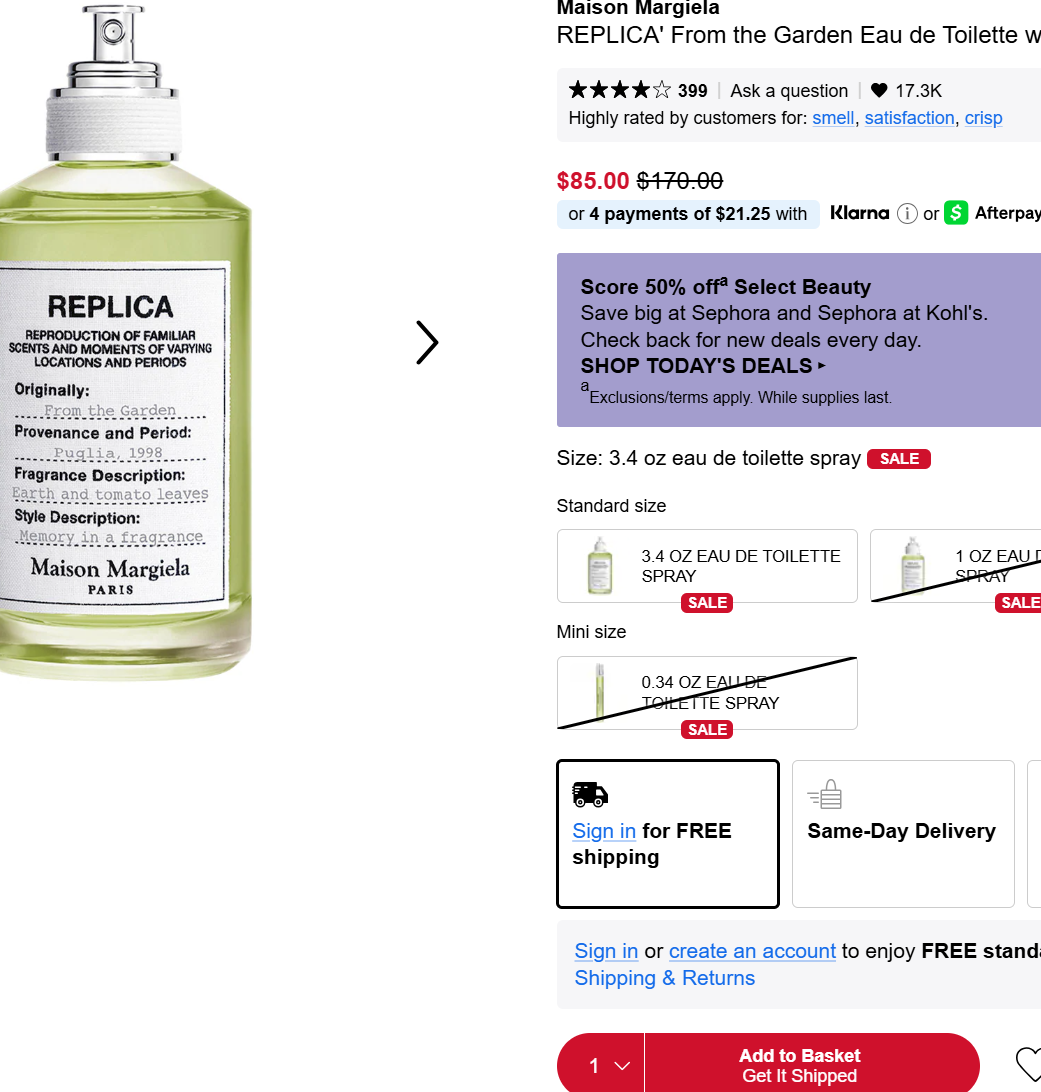
Task: Click the 399 review count
Action: coord(693,90)
